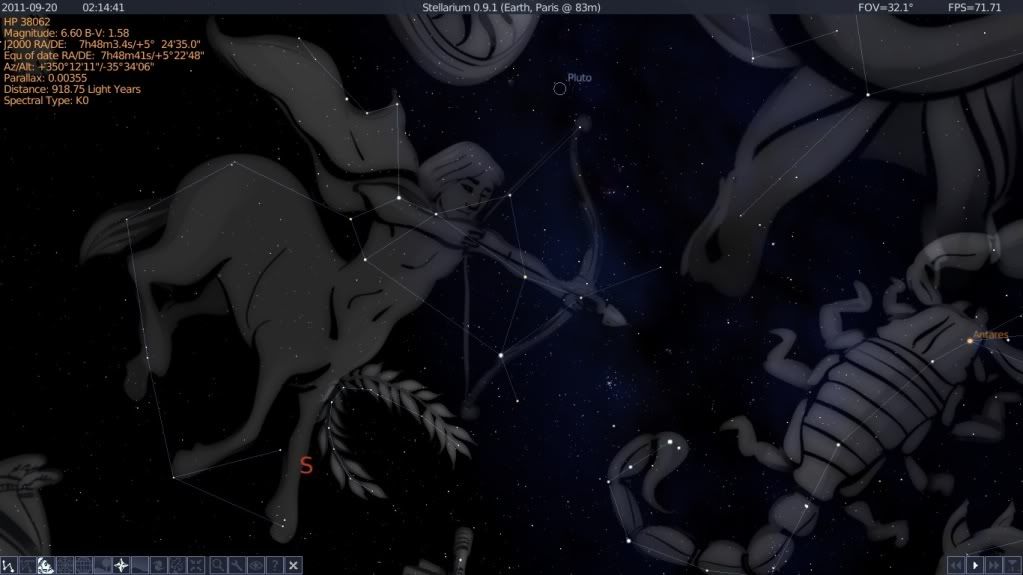Select the Pluto circle marker

point(560,89)
